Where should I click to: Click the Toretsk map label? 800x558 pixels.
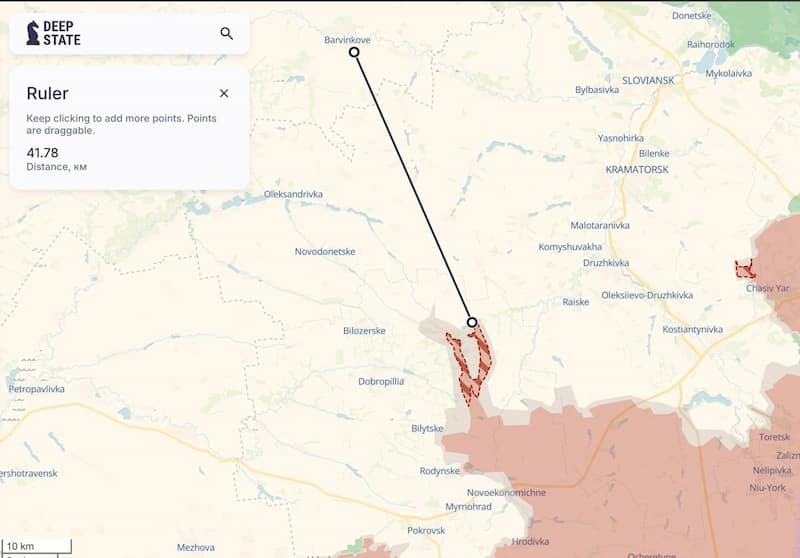pos(774,437)
